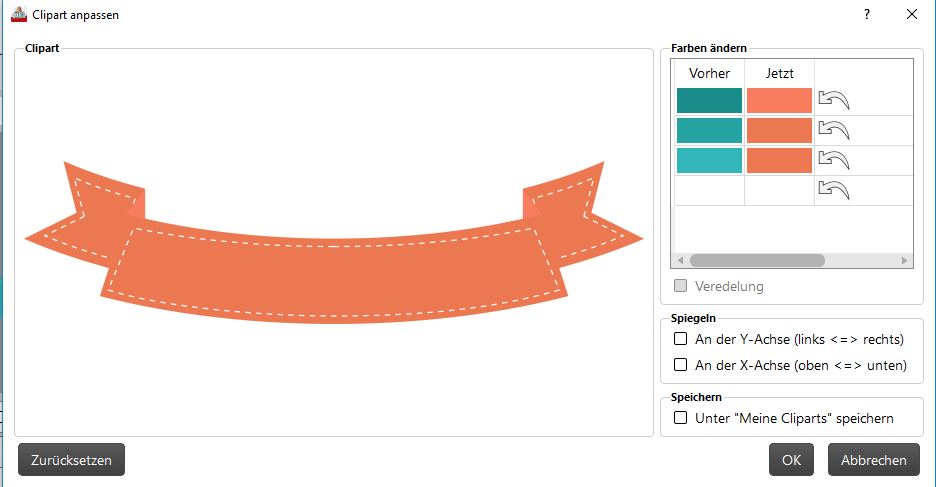The image size is (936, 487).
Task: Click the left arrow of the color table scrollbar
Action: click(682, 260)
